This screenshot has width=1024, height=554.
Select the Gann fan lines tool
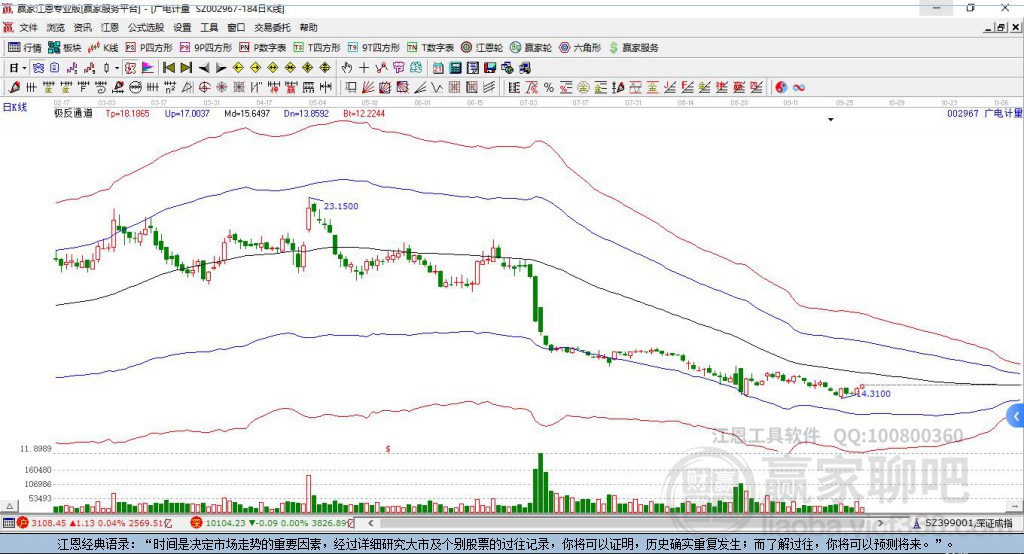point(368,88)
